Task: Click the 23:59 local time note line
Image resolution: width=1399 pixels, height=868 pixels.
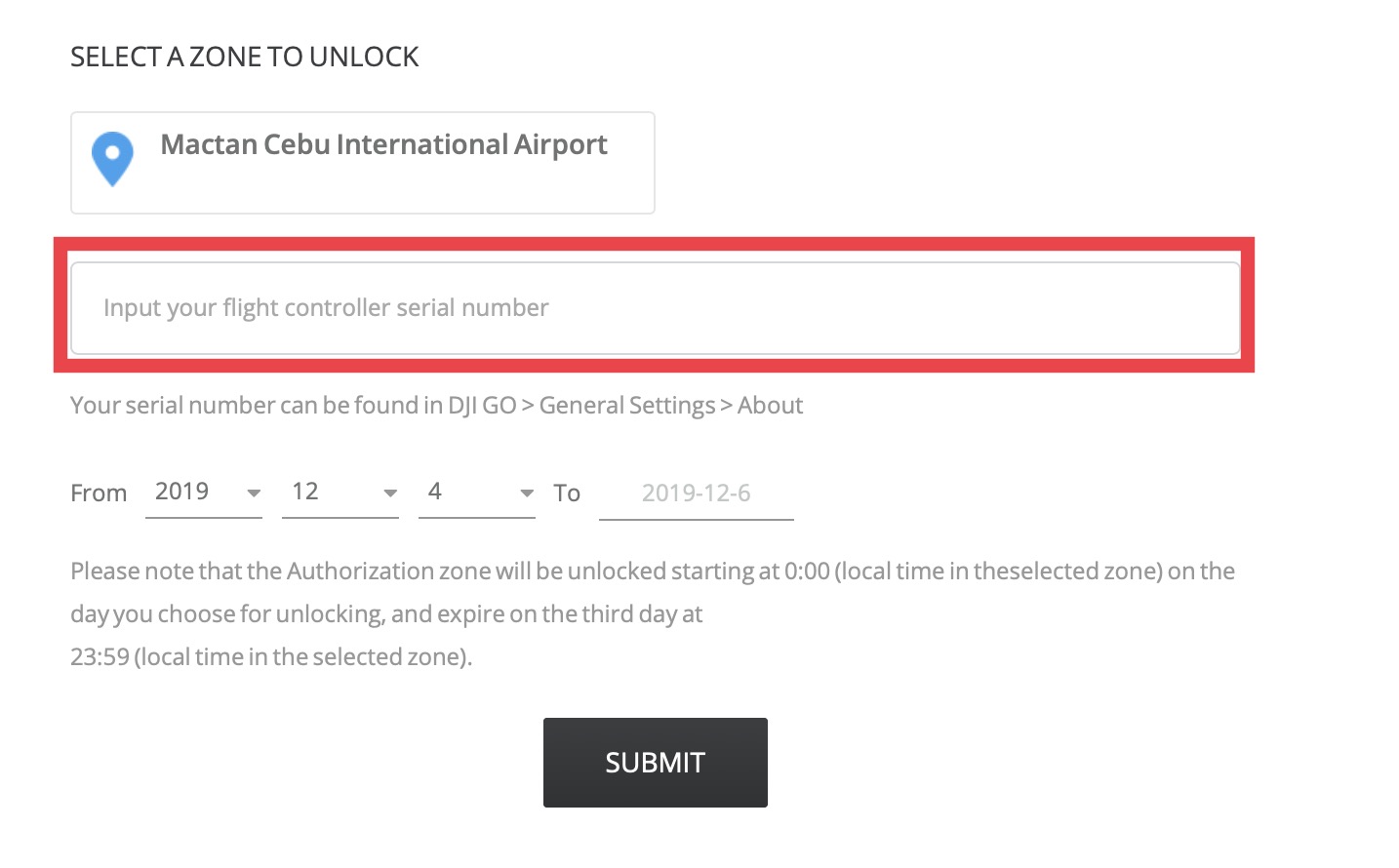Action: coord(271,657)
